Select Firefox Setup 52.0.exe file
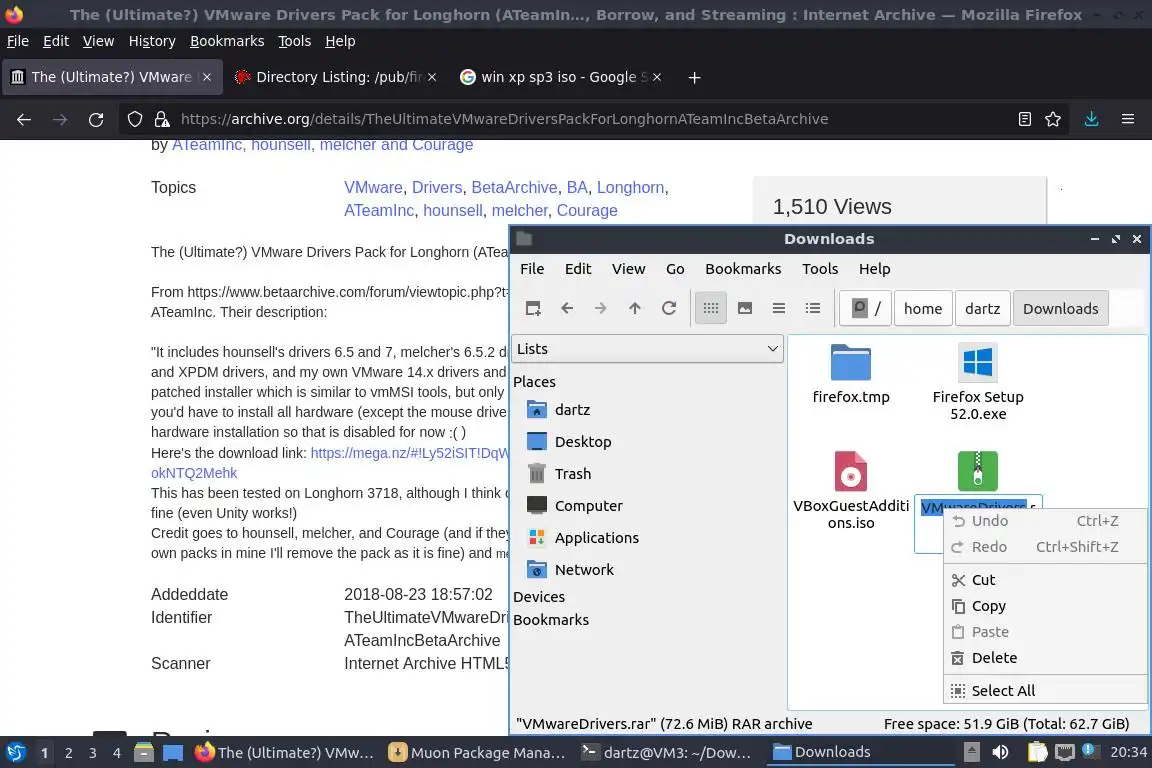Viewport: 1152px width, 768px height. 978,381
